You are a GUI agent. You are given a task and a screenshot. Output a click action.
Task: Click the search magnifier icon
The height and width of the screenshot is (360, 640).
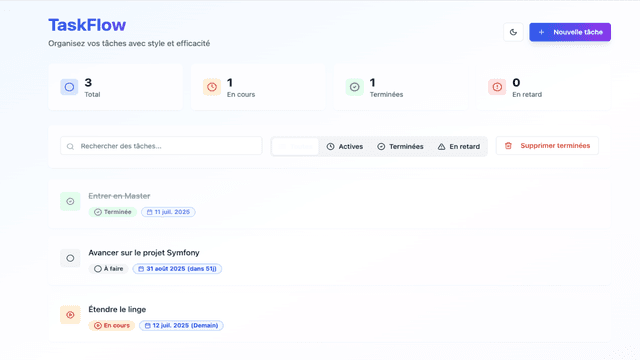click(x=70, y=146)
